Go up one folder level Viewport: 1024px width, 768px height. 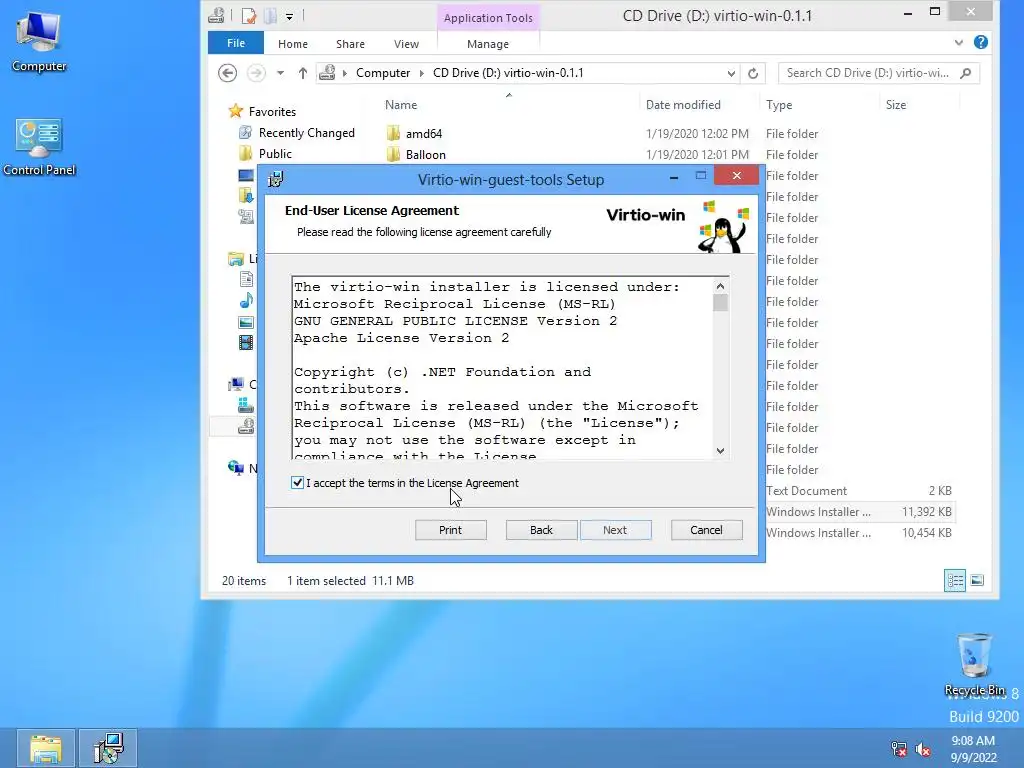[302, 73]
